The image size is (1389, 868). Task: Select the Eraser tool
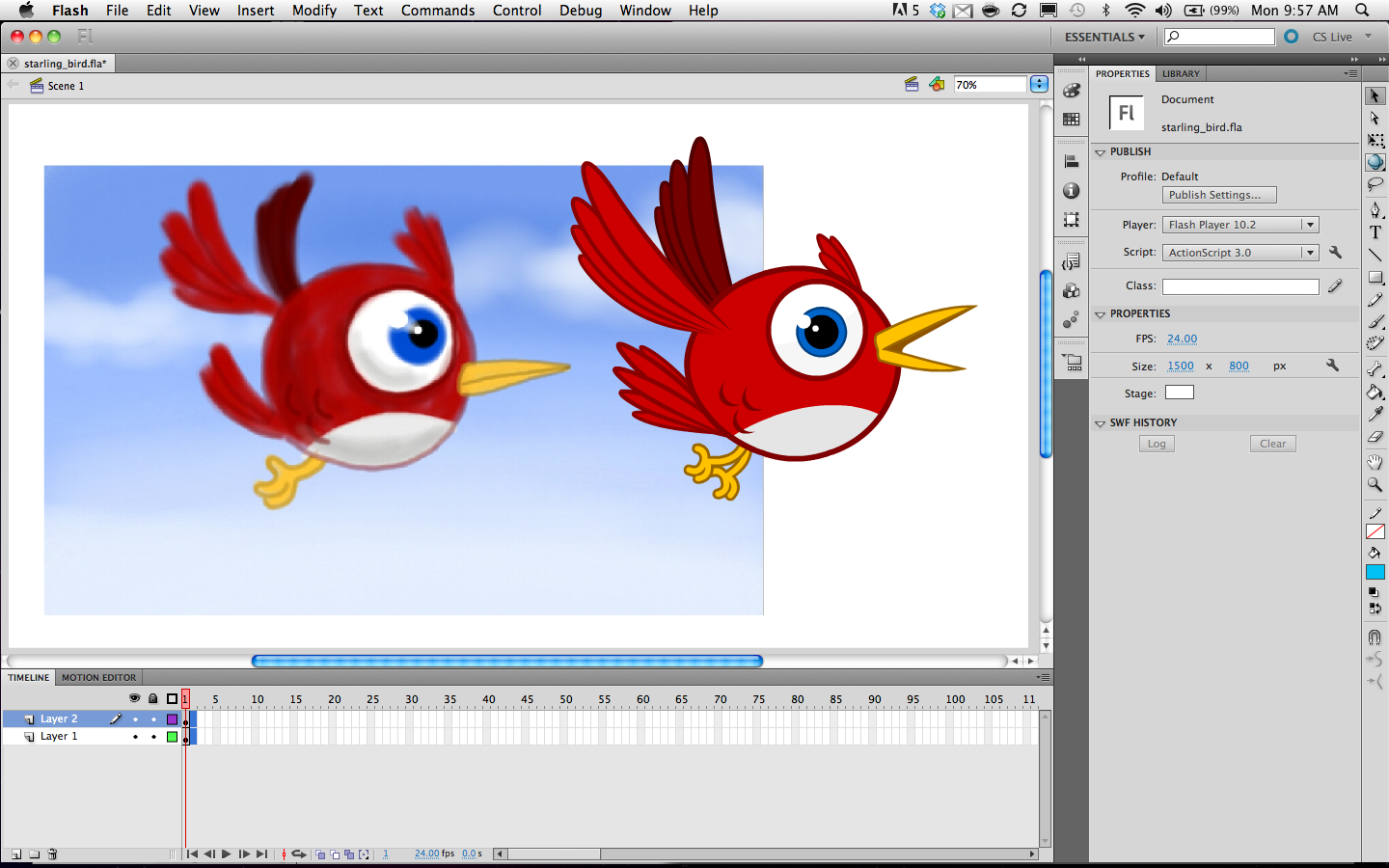click(1375, 436)
